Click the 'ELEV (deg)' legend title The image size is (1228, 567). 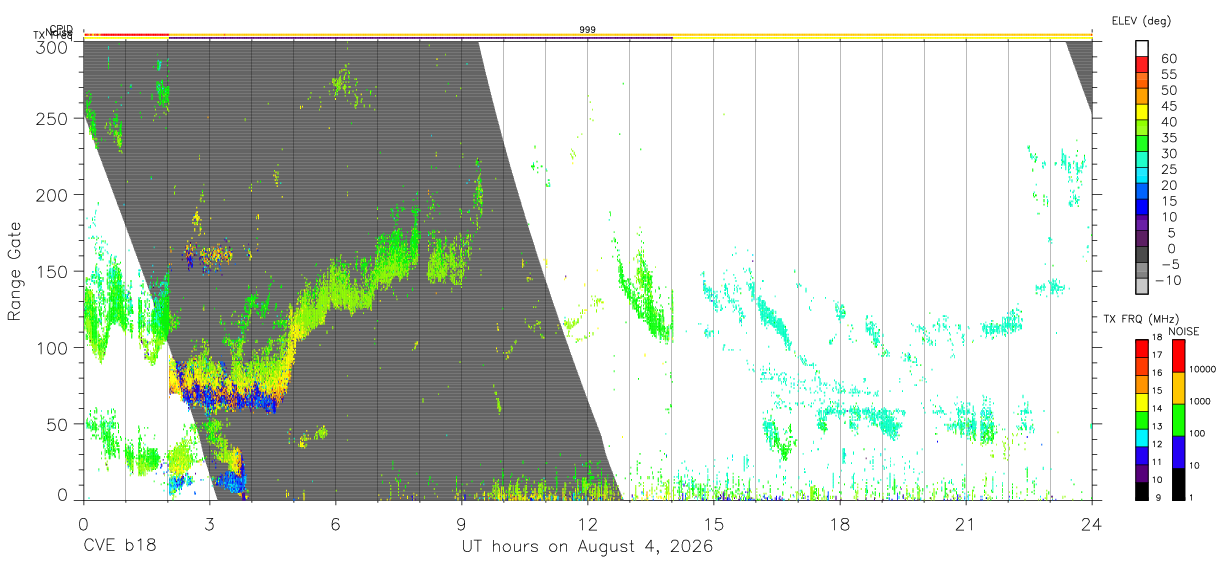1141,20
